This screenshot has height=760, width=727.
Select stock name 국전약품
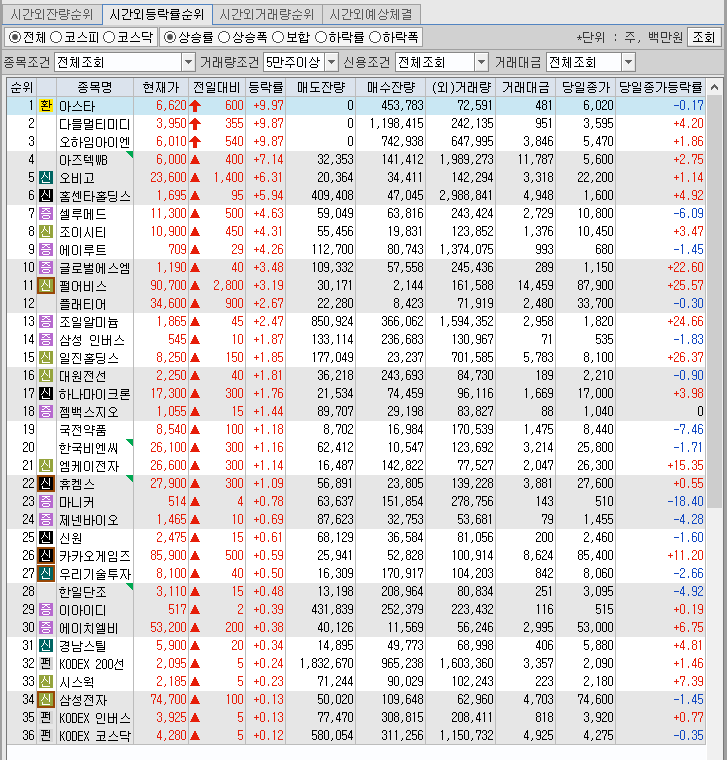tap(82, 430)
